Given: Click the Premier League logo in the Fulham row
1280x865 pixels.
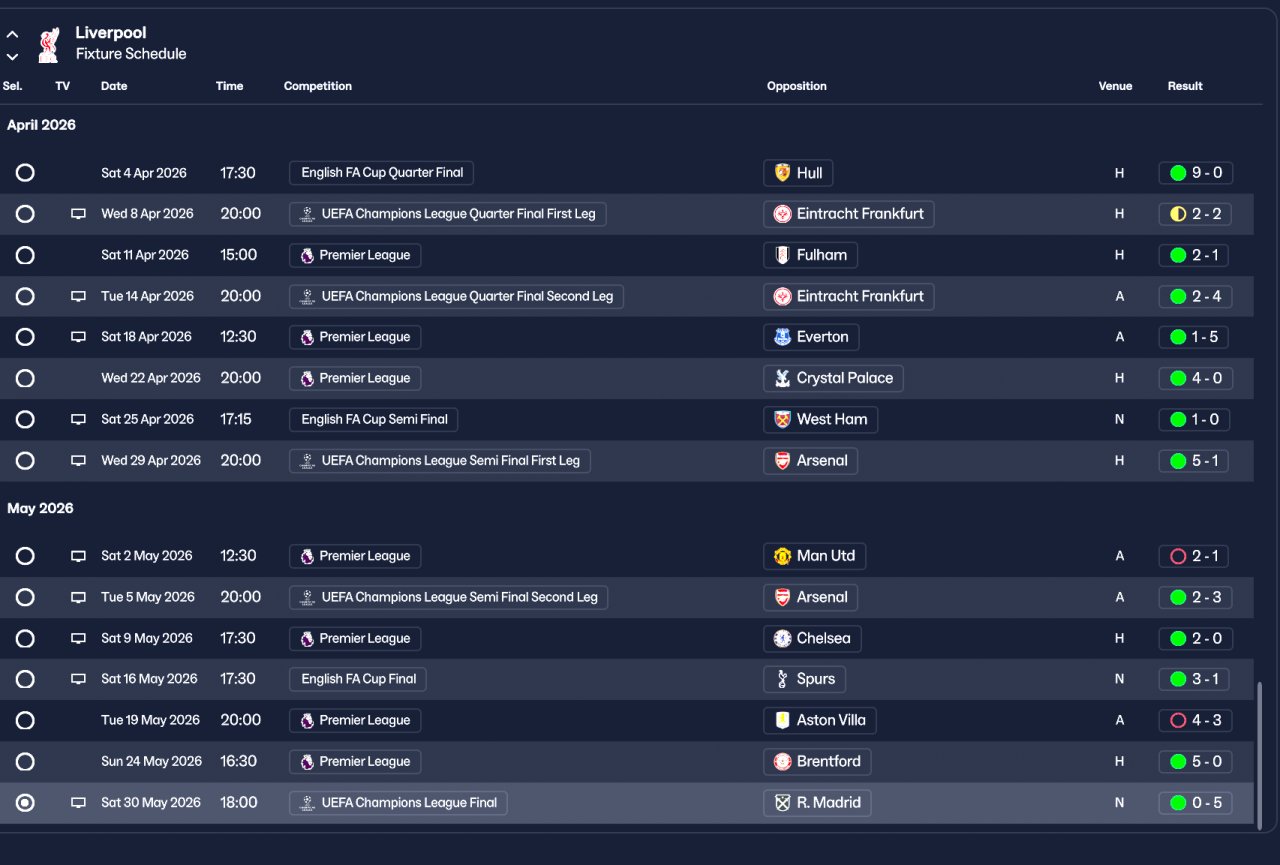Looking at the screenshot, I should pyautogui.click(x=307, y=255).
